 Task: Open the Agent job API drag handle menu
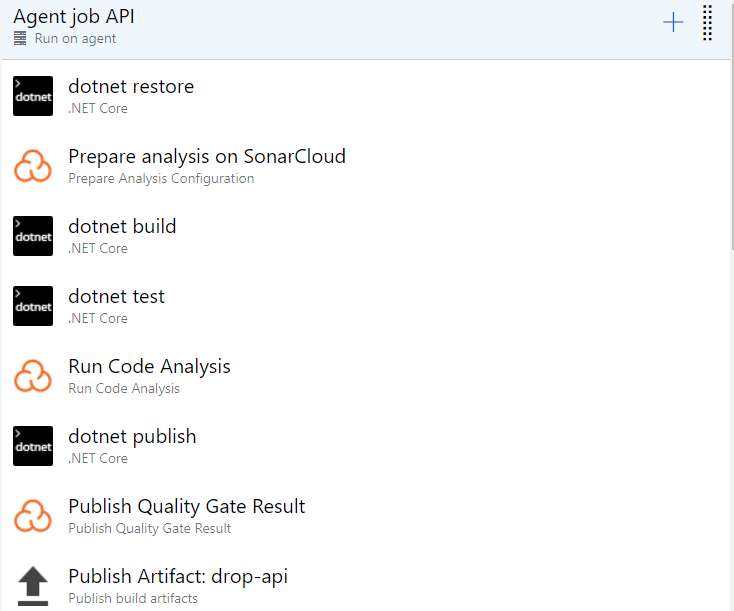(x=707, y=23)
